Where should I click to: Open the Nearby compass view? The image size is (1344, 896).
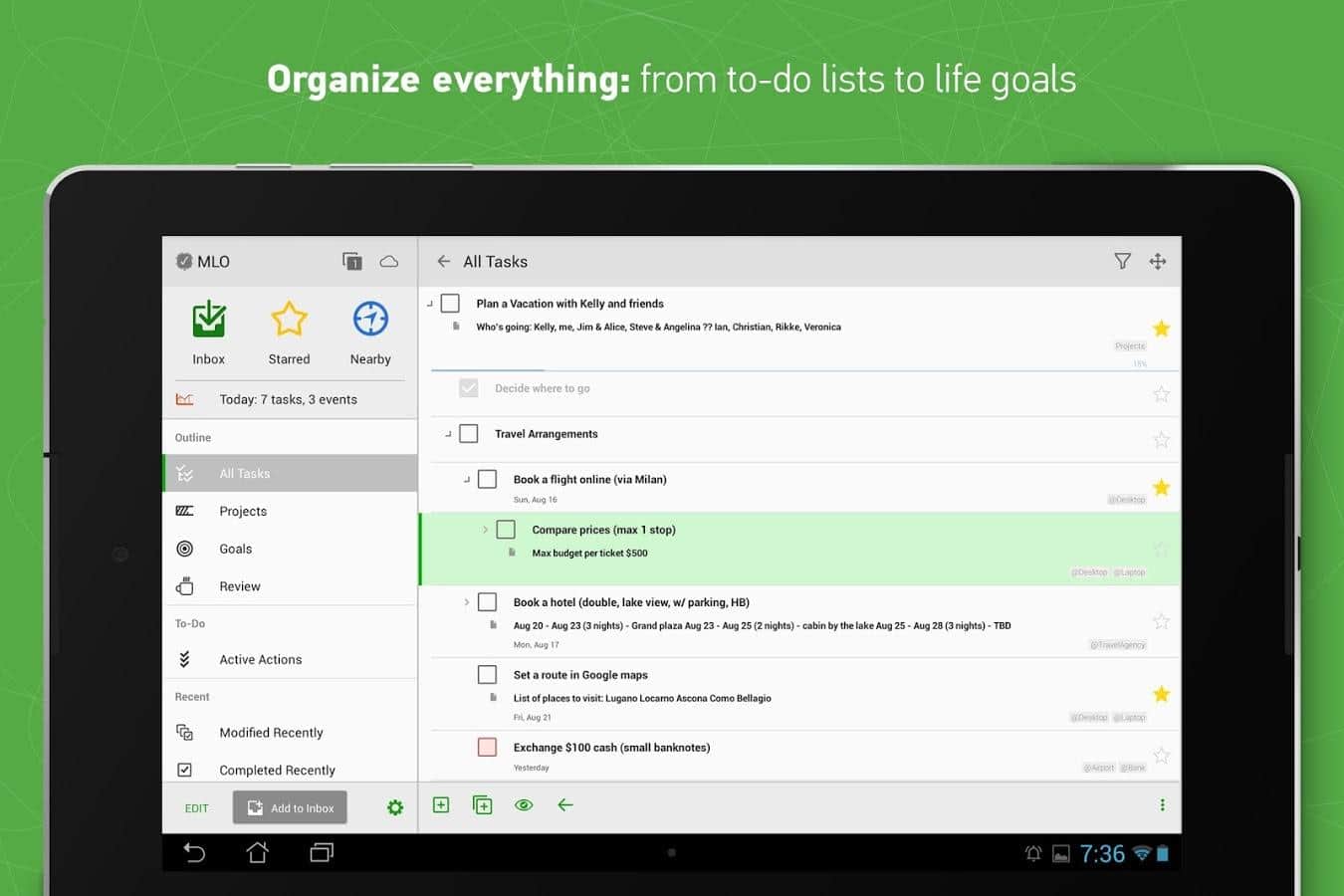click(x=370, y=332)
